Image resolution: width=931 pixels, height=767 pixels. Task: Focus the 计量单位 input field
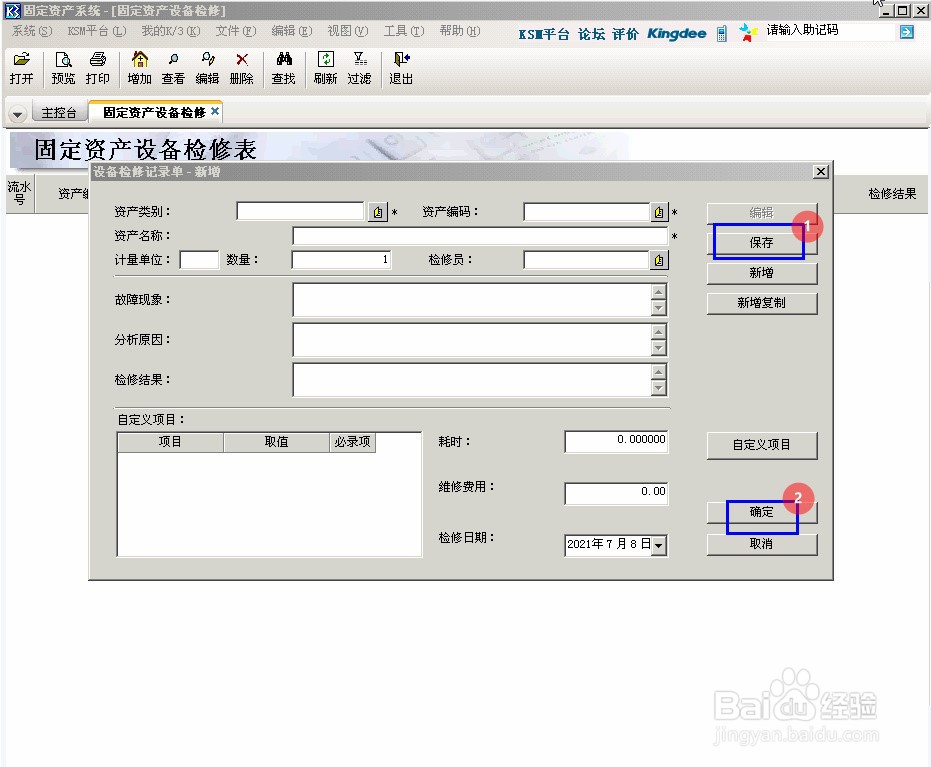point(199,260)
